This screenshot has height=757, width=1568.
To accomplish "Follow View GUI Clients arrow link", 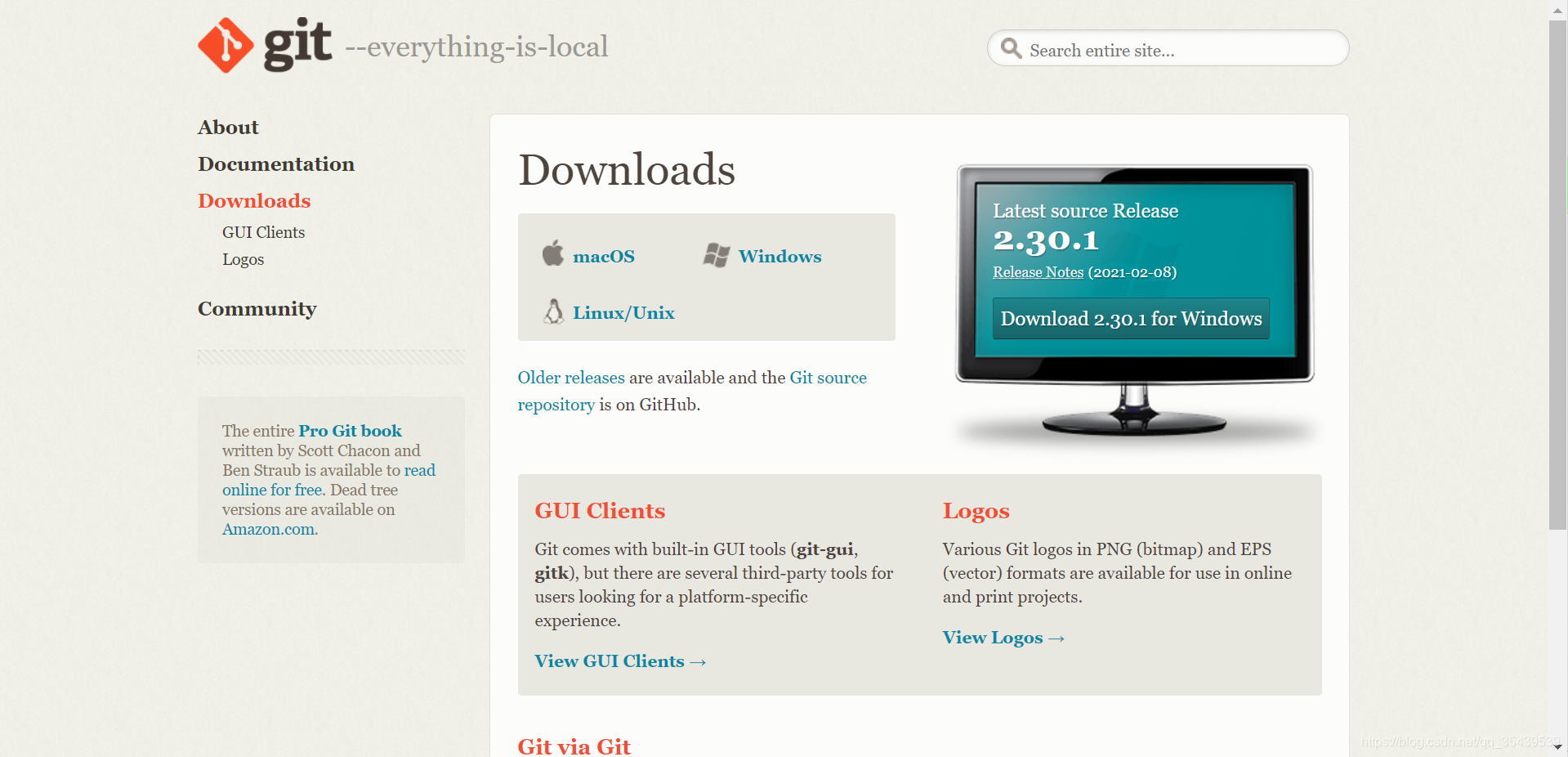I will tap(620, 661).
